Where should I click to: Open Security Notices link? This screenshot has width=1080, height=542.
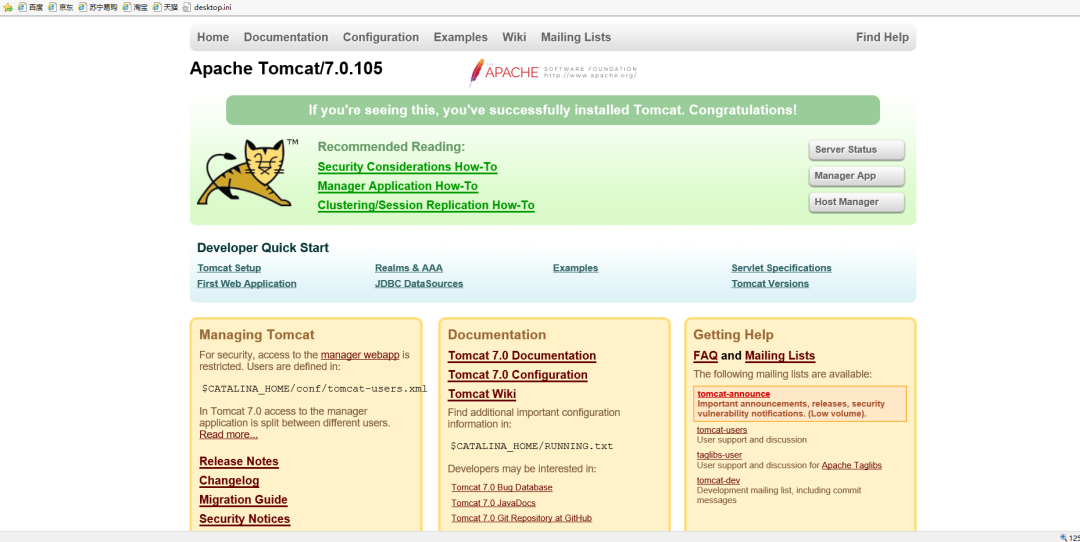coord(245,519)
